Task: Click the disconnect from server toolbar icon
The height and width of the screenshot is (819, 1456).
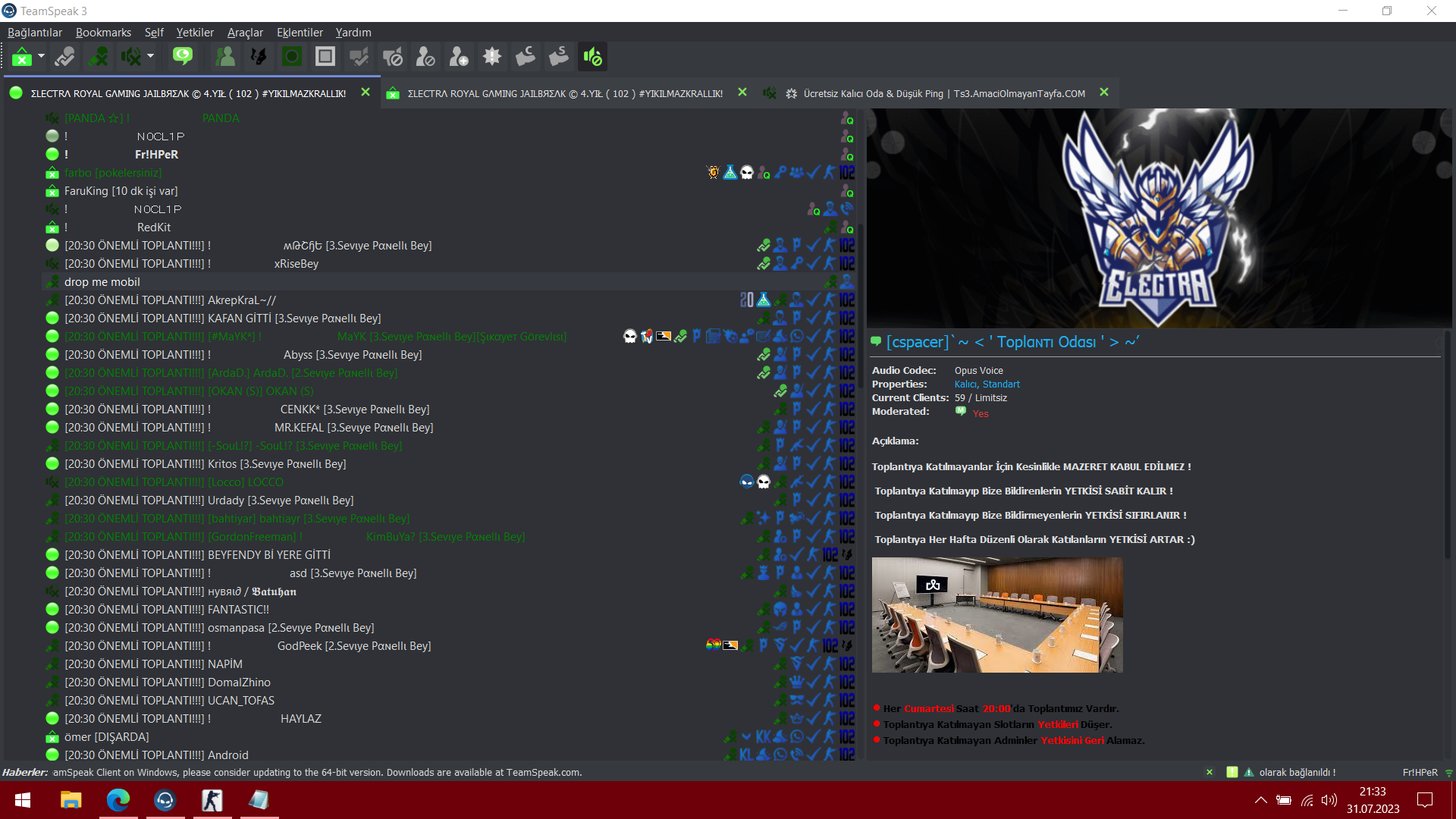Action: coord(64,57)
